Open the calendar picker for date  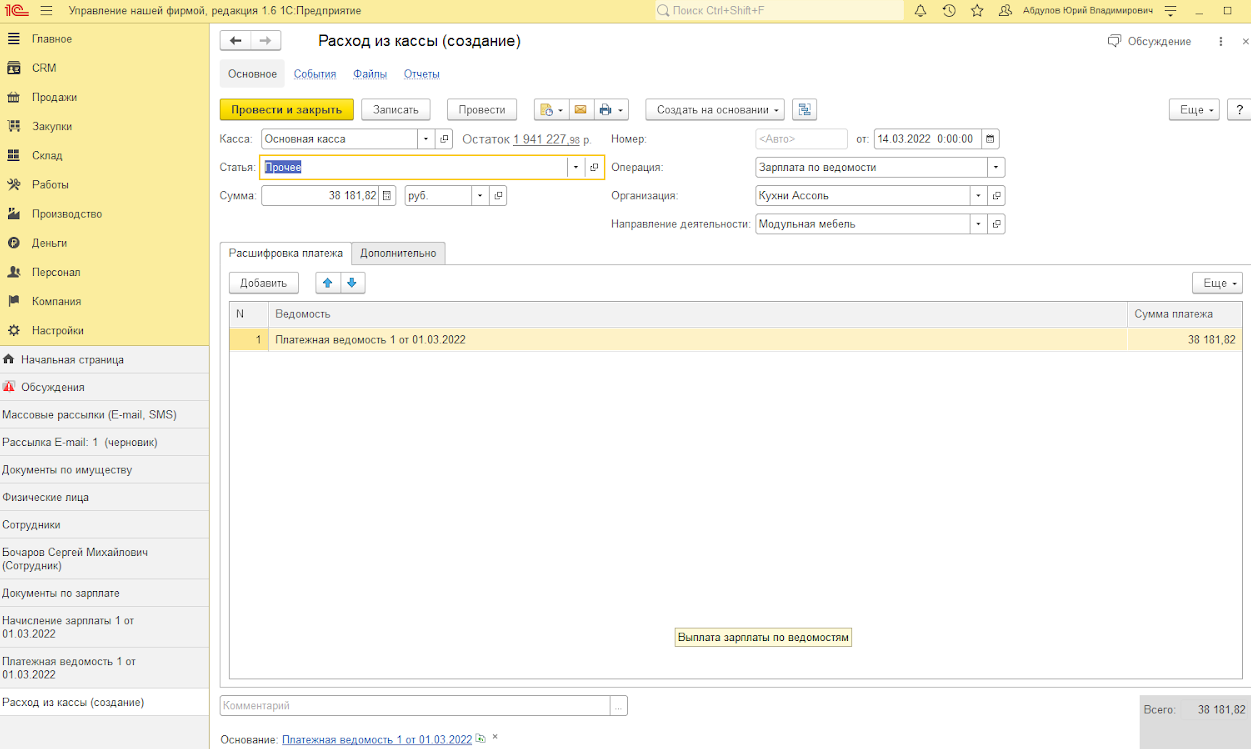tap(990, 139)
